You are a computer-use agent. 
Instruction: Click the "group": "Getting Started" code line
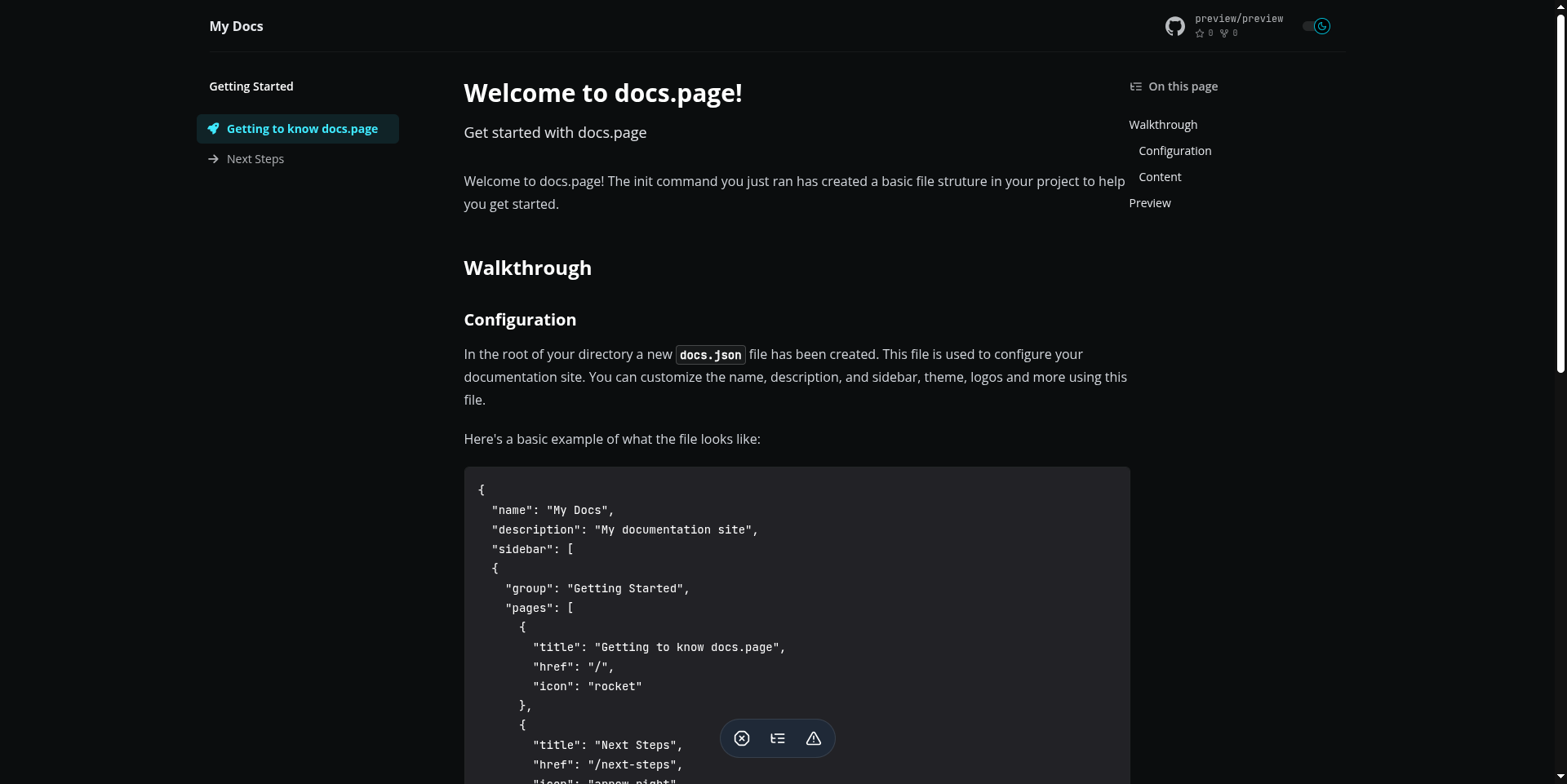(x=597, y=588)
